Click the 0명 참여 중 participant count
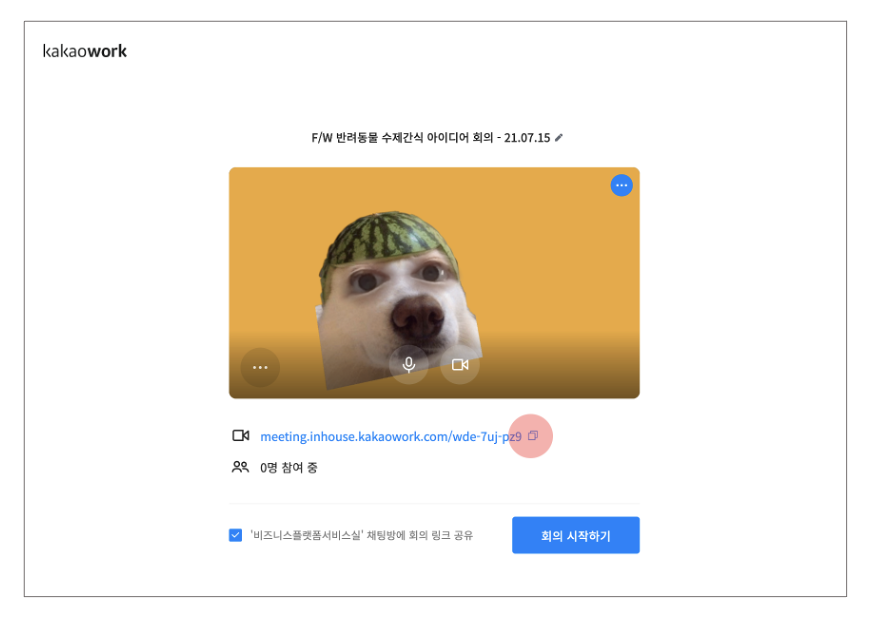 (x=289, y=468)
